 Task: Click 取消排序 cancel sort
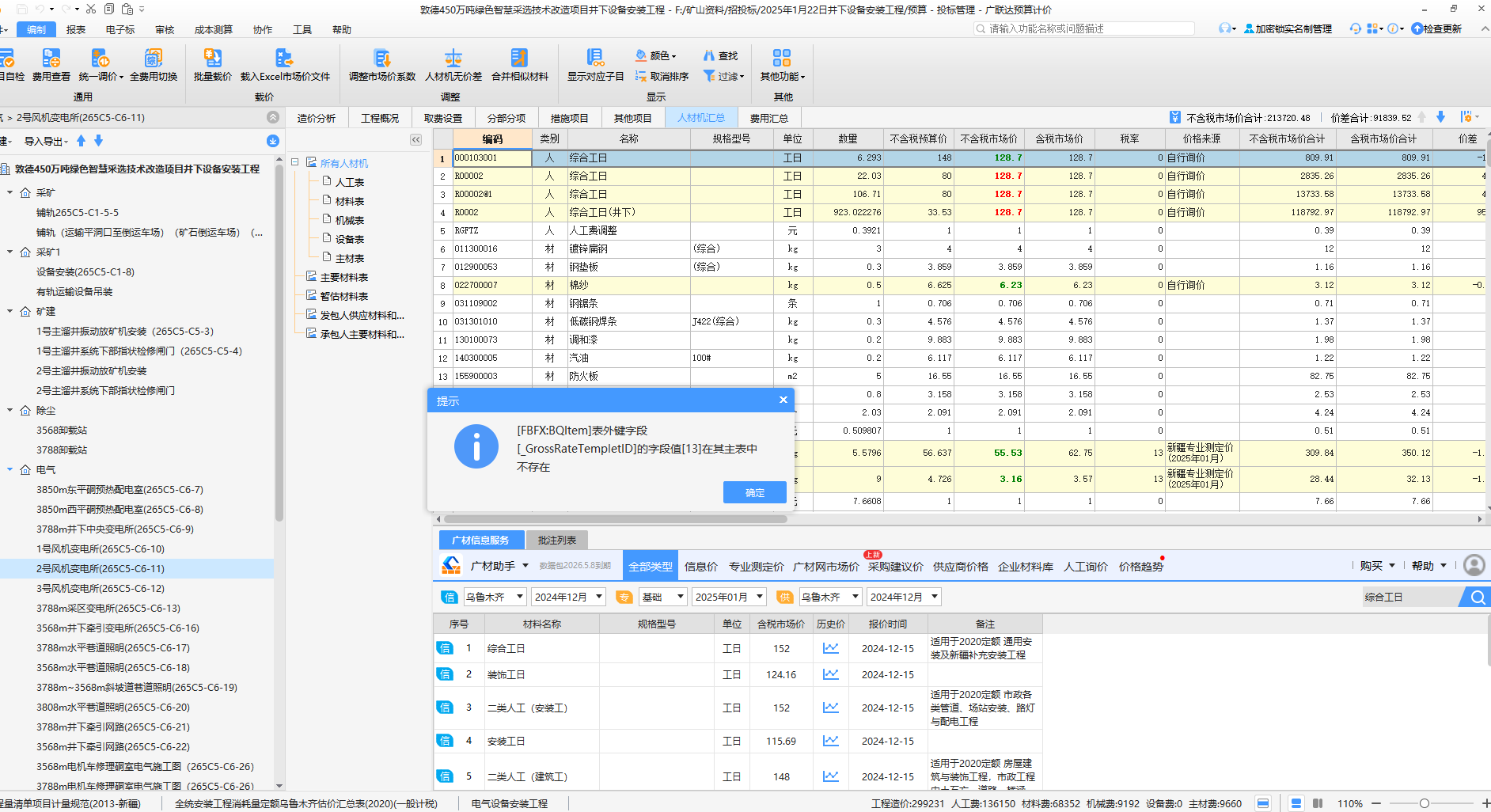(662, 76)
